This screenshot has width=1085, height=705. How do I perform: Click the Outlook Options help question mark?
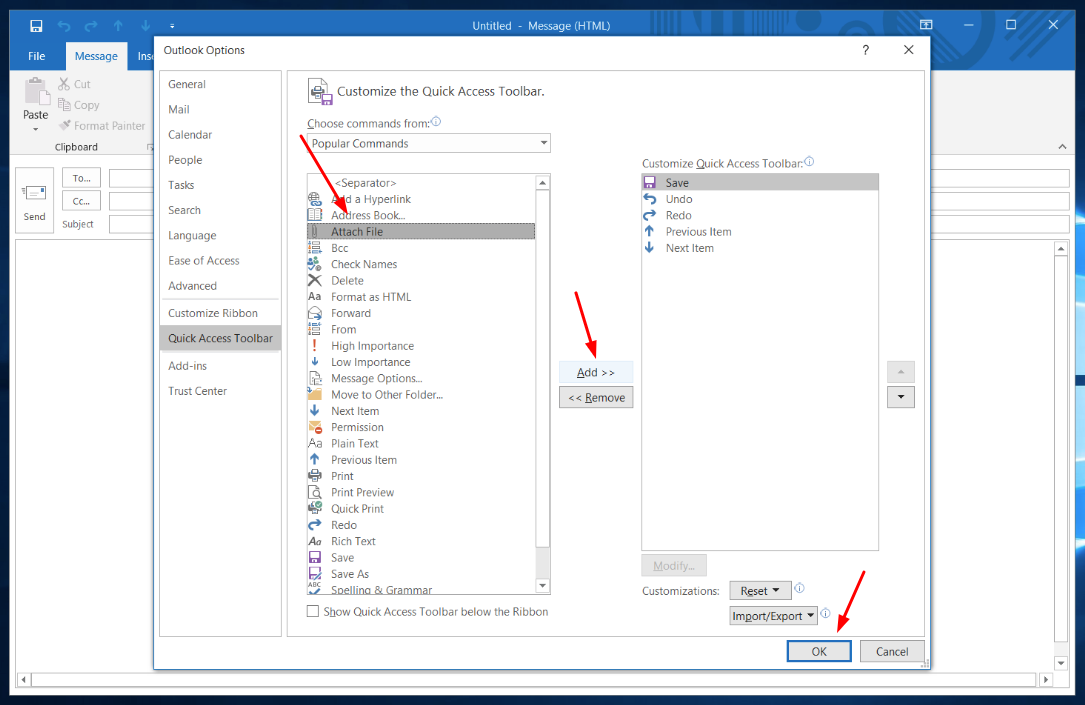(x=866, y=50)
